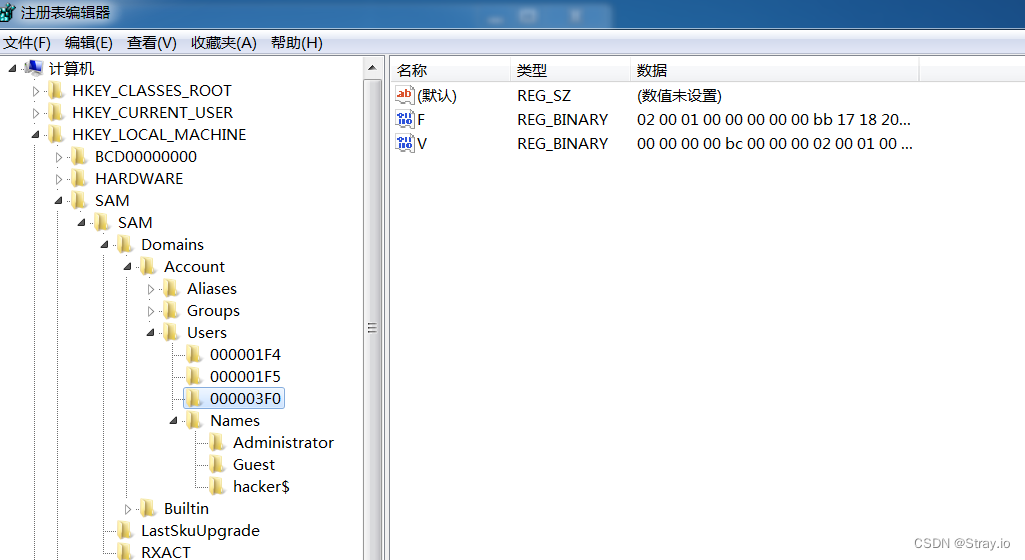The height and width of the screenshot is (560, 1025).
Task: Select the LastSkuUpgrade key label
Action: click(201, 531)
